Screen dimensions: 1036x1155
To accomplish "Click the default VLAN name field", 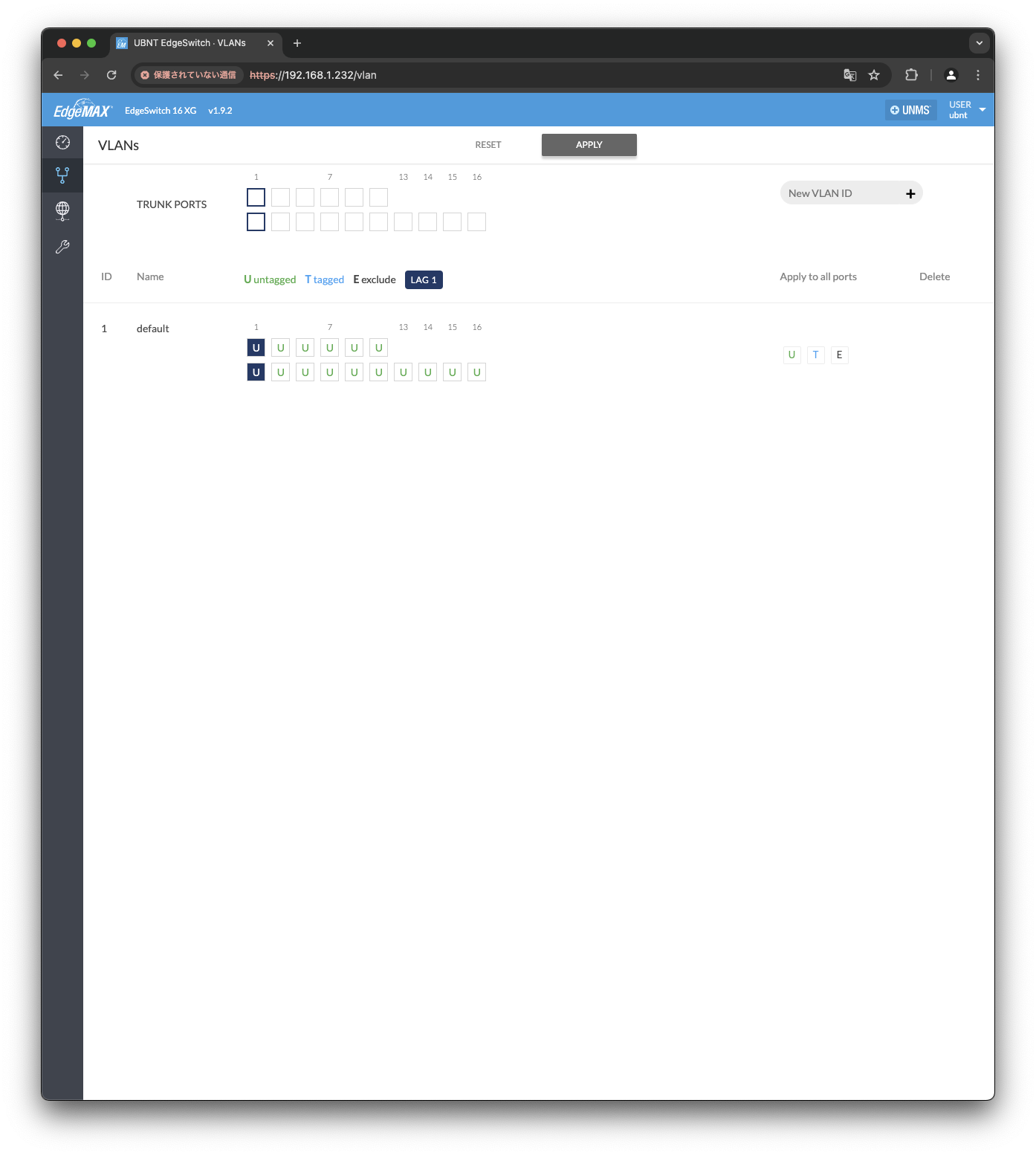I will click(153, 329).
